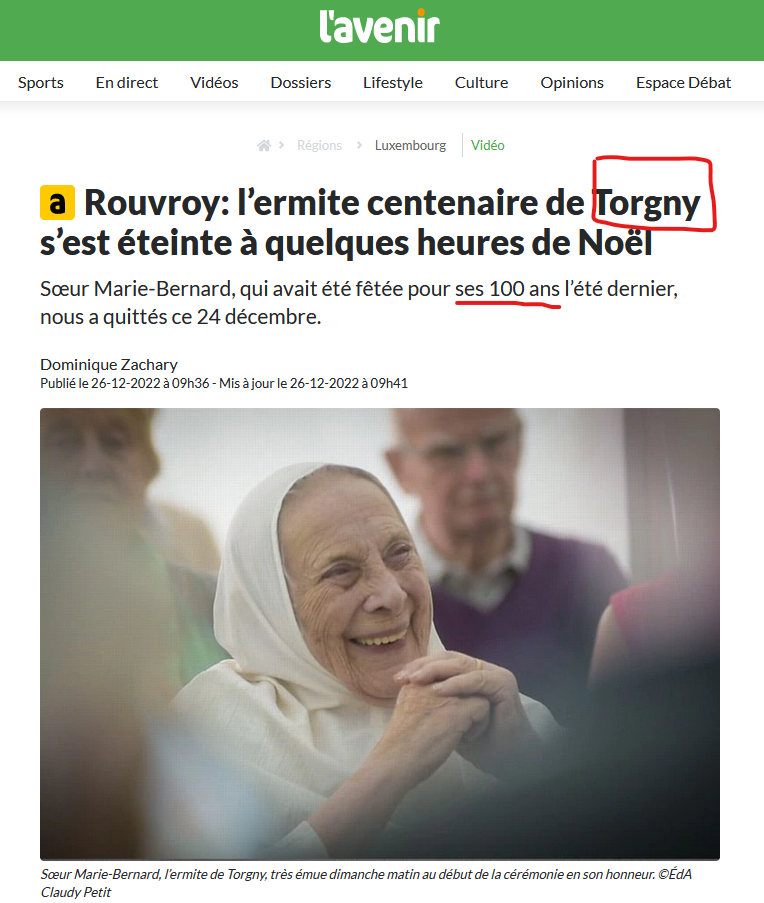Click the breadcrumb chevron before Luxembourg
Image resolution: width=764 pixels, height=903 pixels.
[x=359, y=145]
